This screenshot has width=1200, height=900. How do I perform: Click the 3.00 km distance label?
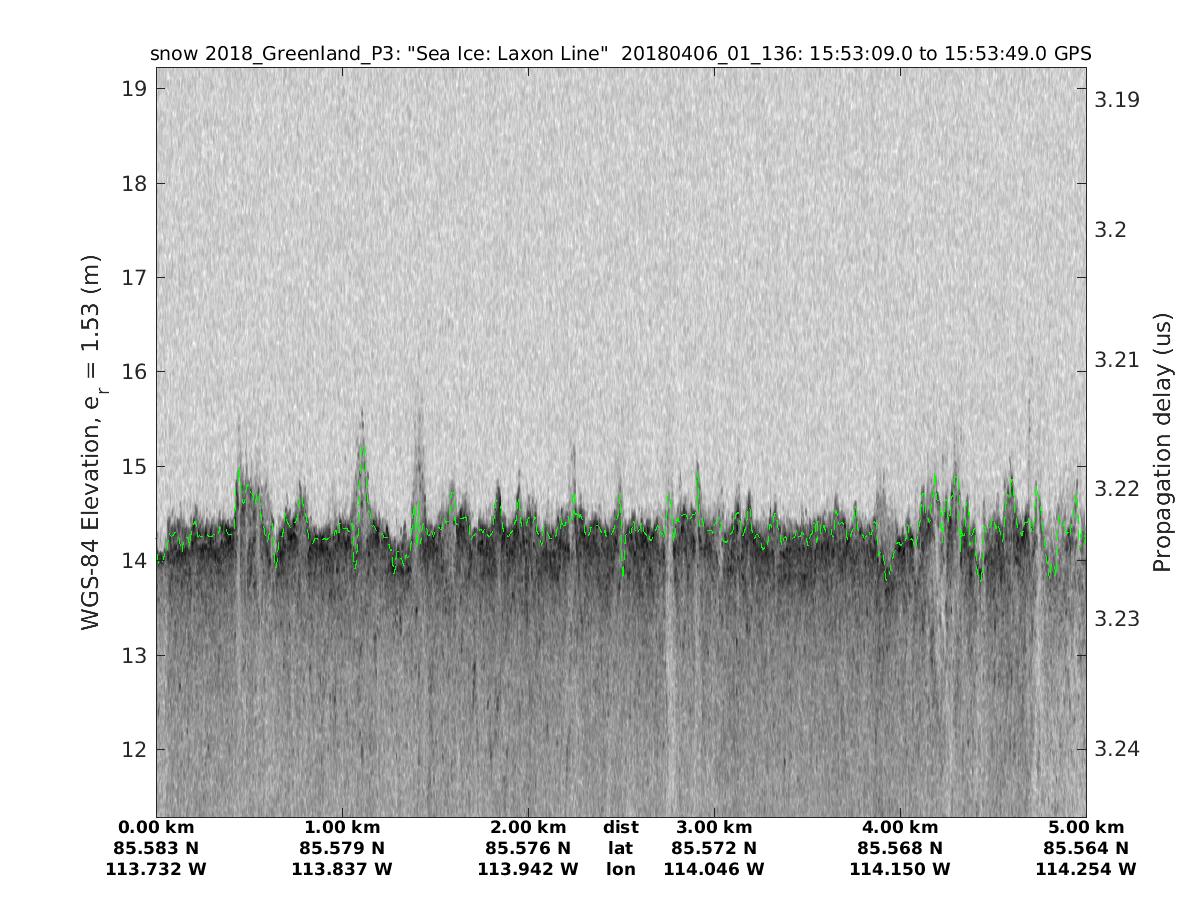tap(714, 828)
